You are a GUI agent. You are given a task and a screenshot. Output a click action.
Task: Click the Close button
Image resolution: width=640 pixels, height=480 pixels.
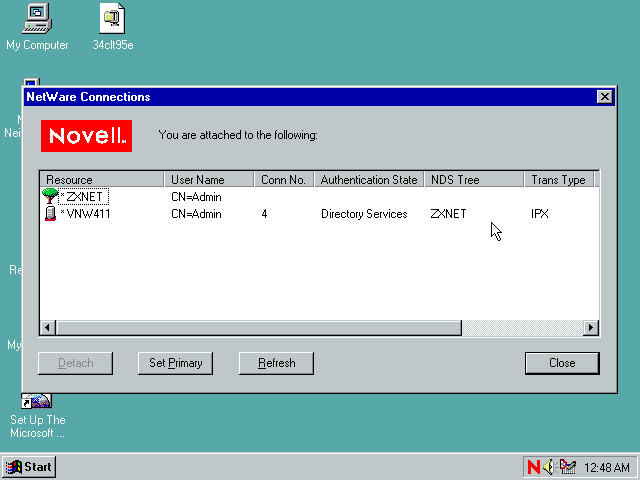tap(562, 363)
